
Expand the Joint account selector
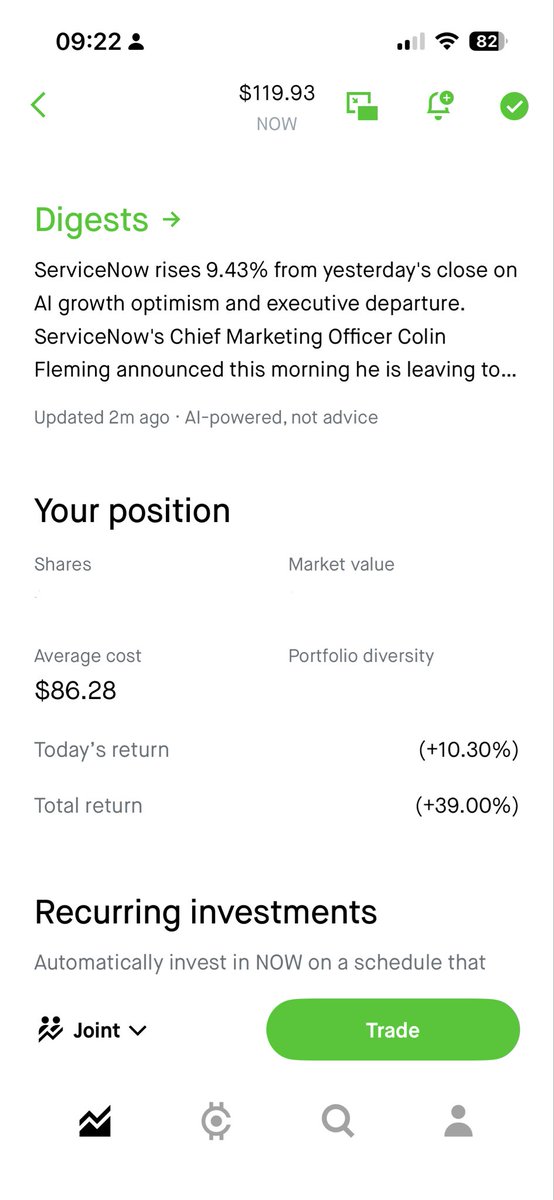click(91, 1030)
